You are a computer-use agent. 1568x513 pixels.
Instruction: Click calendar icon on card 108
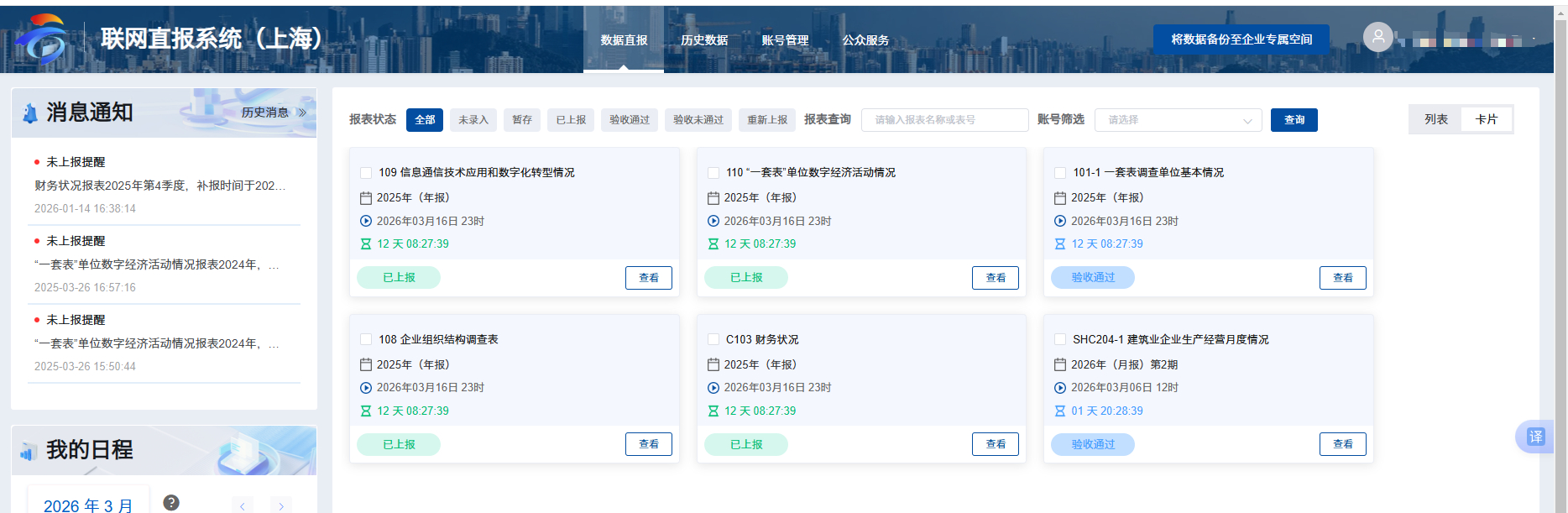pos(366,364)
